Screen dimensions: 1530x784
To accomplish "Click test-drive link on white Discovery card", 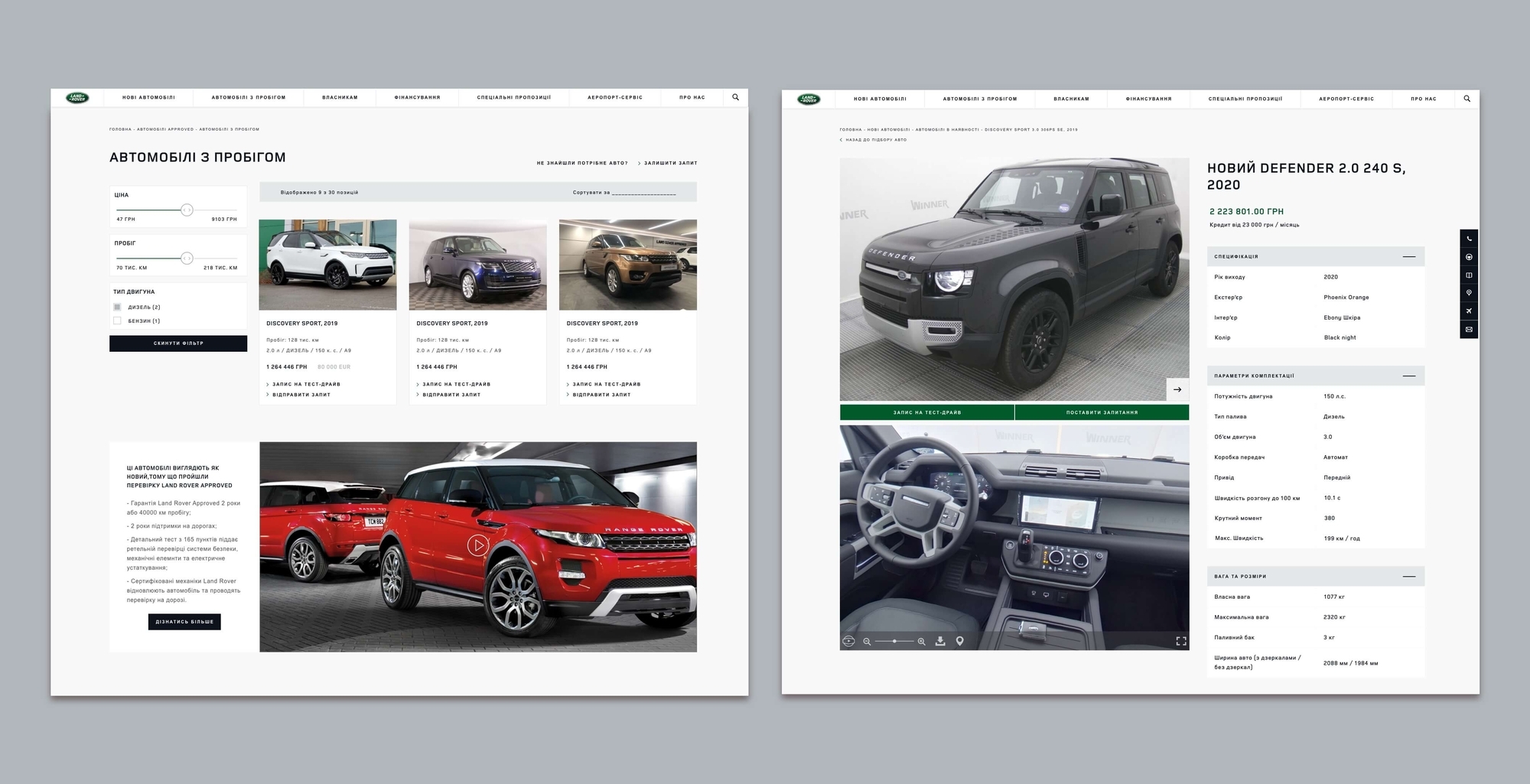I will pos(303,385).
